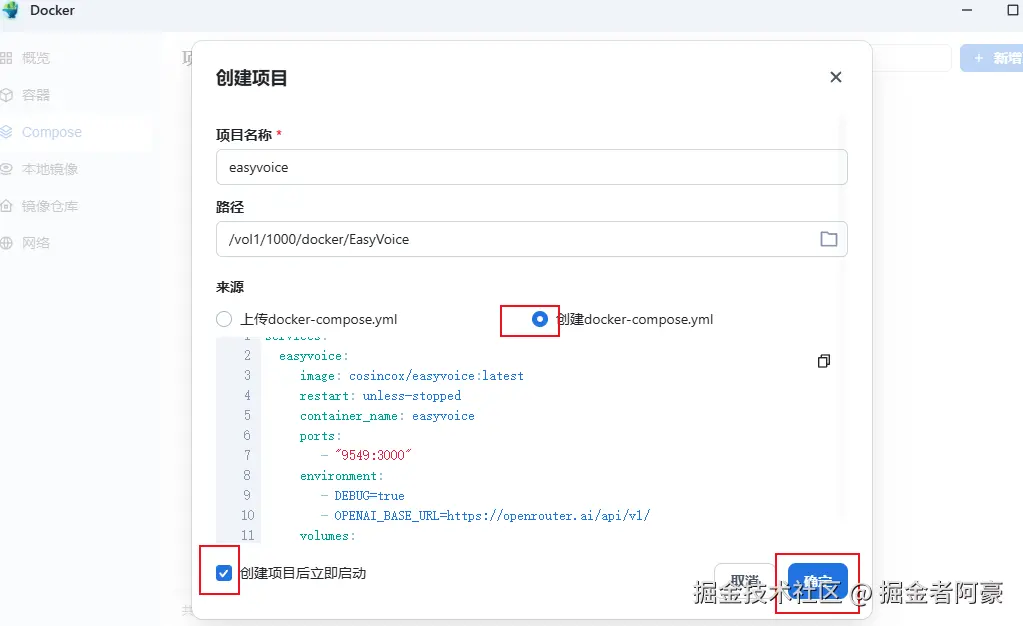Click the 确定 button
Screen dimensions: 1023x626
coord(817,580)
